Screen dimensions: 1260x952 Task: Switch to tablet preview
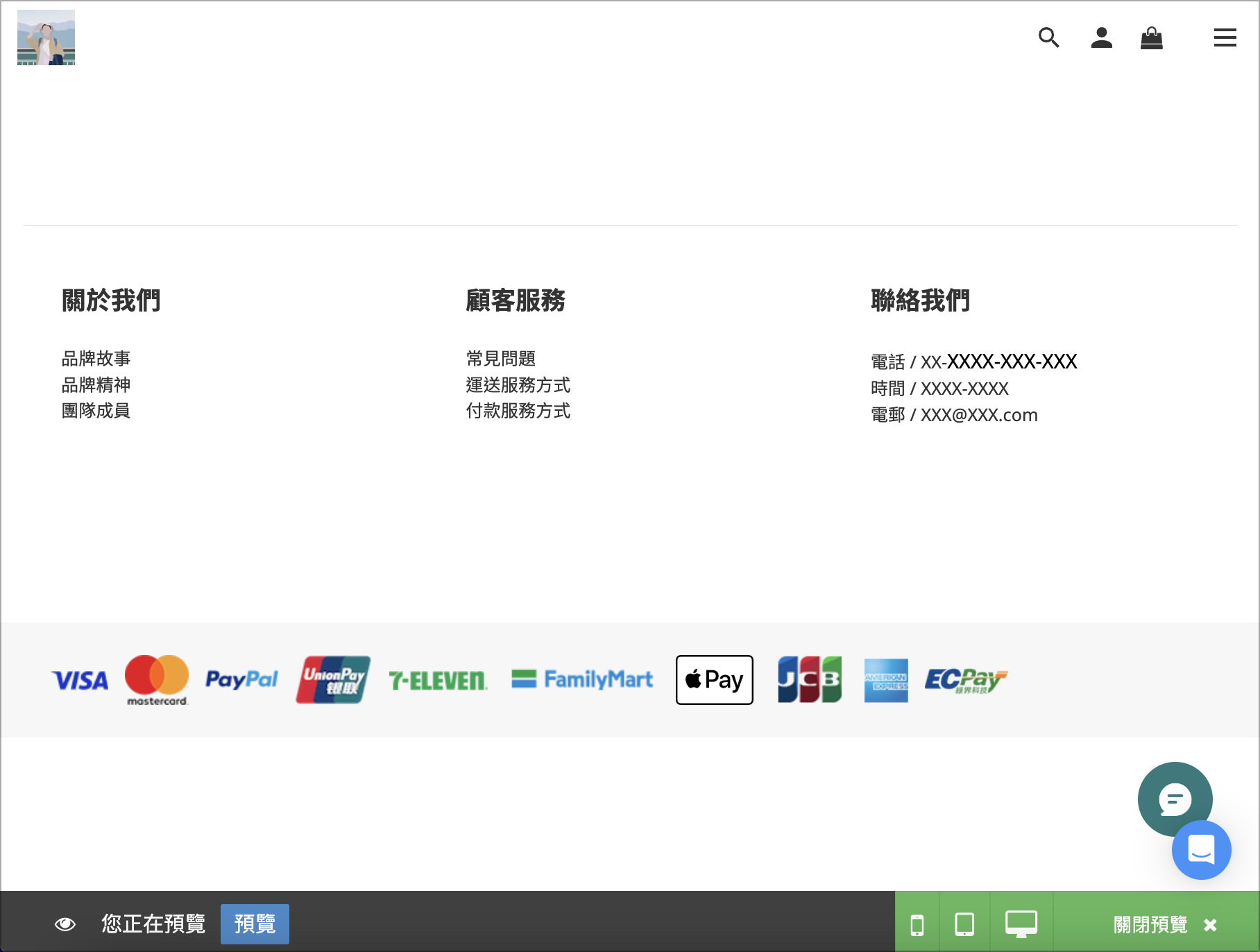point(964,924)
